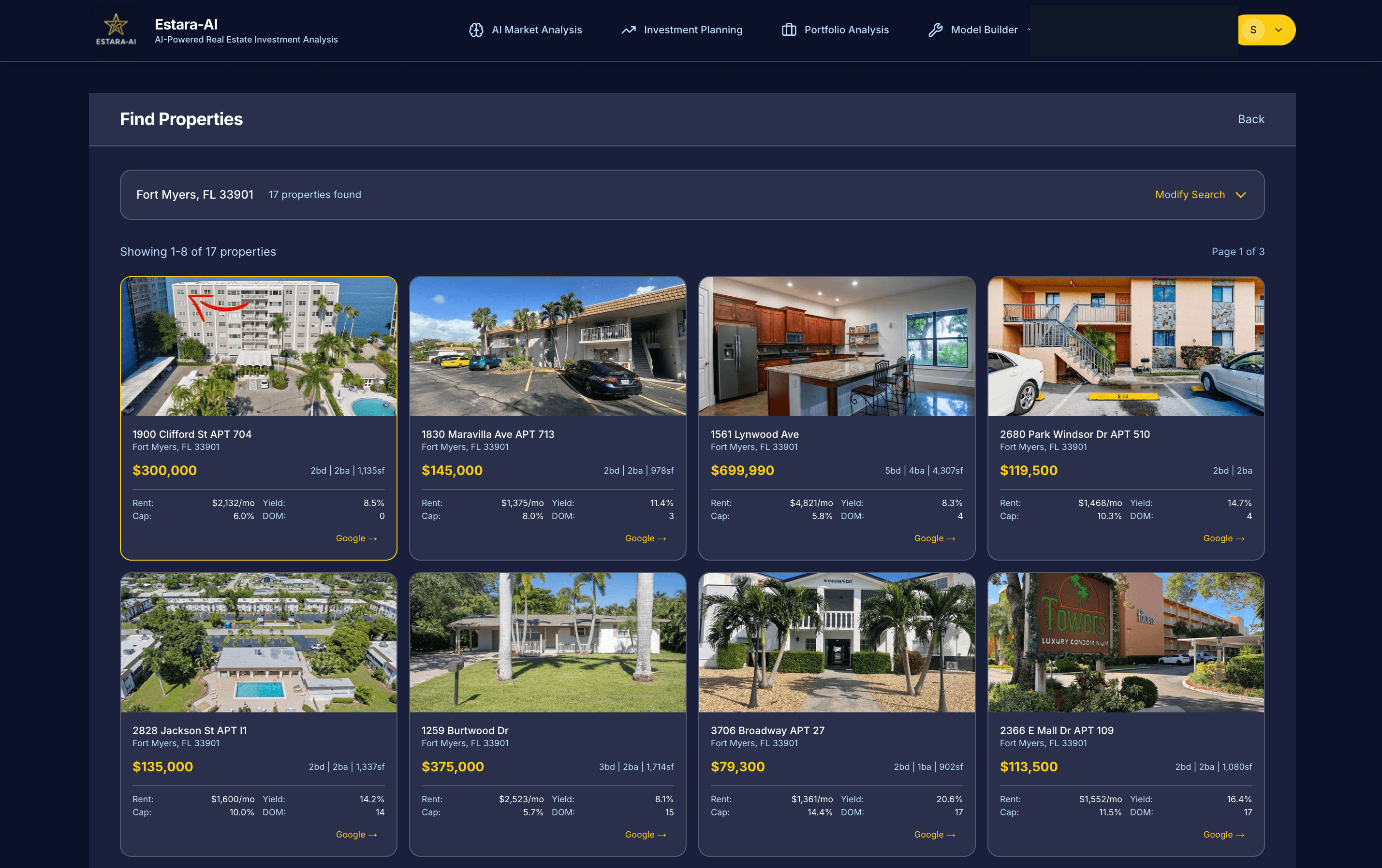The height and width of the screenshot is (868, 1382).
Task: Click the 2828 Jackson St aerial photo
Action: 258,642
